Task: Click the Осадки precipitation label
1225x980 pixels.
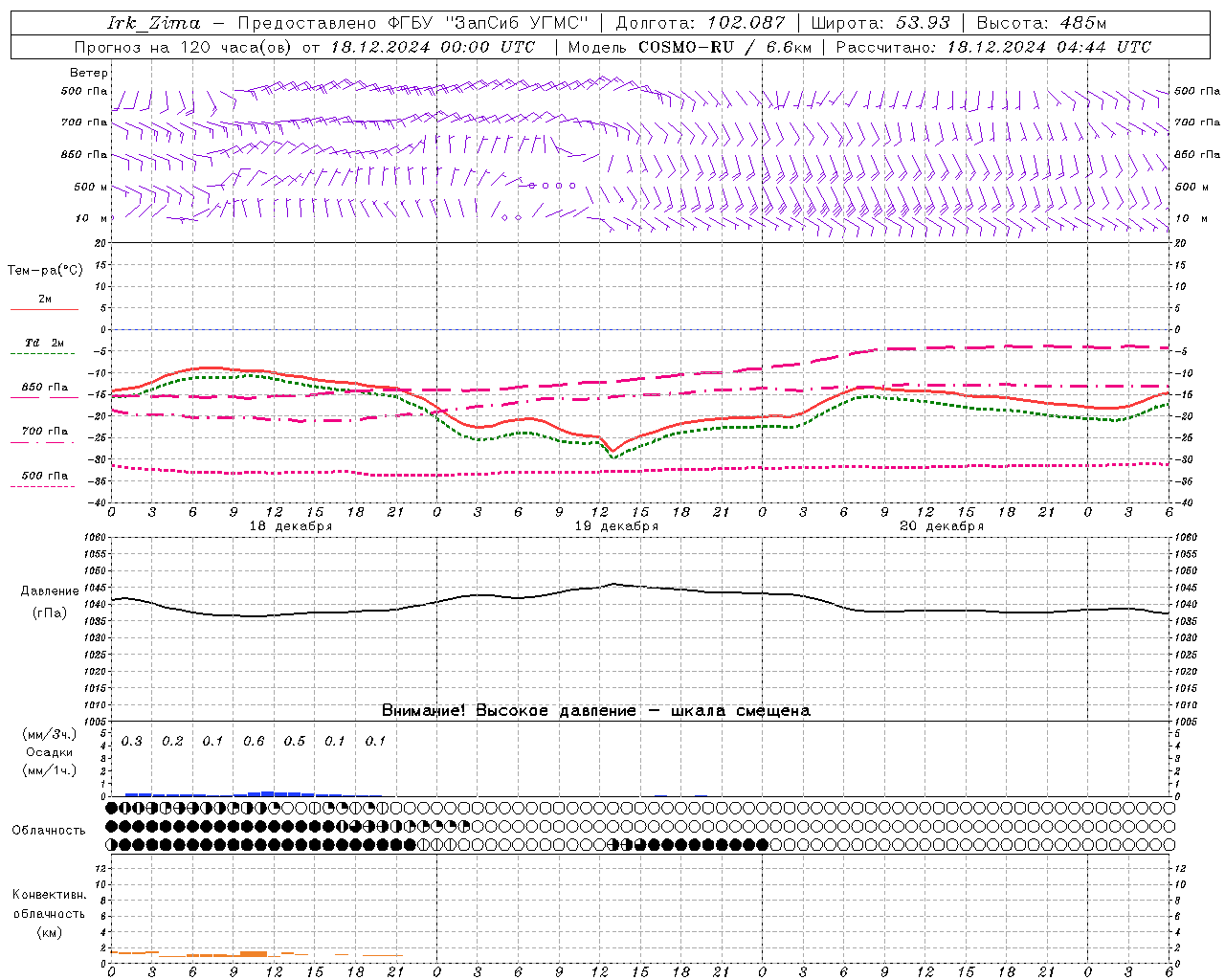Action: point(49,752)
